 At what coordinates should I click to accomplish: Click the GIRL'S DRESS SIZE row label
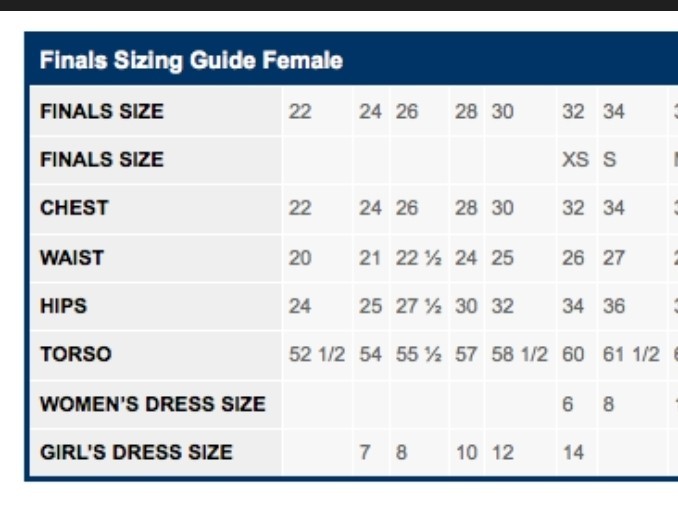136,452
